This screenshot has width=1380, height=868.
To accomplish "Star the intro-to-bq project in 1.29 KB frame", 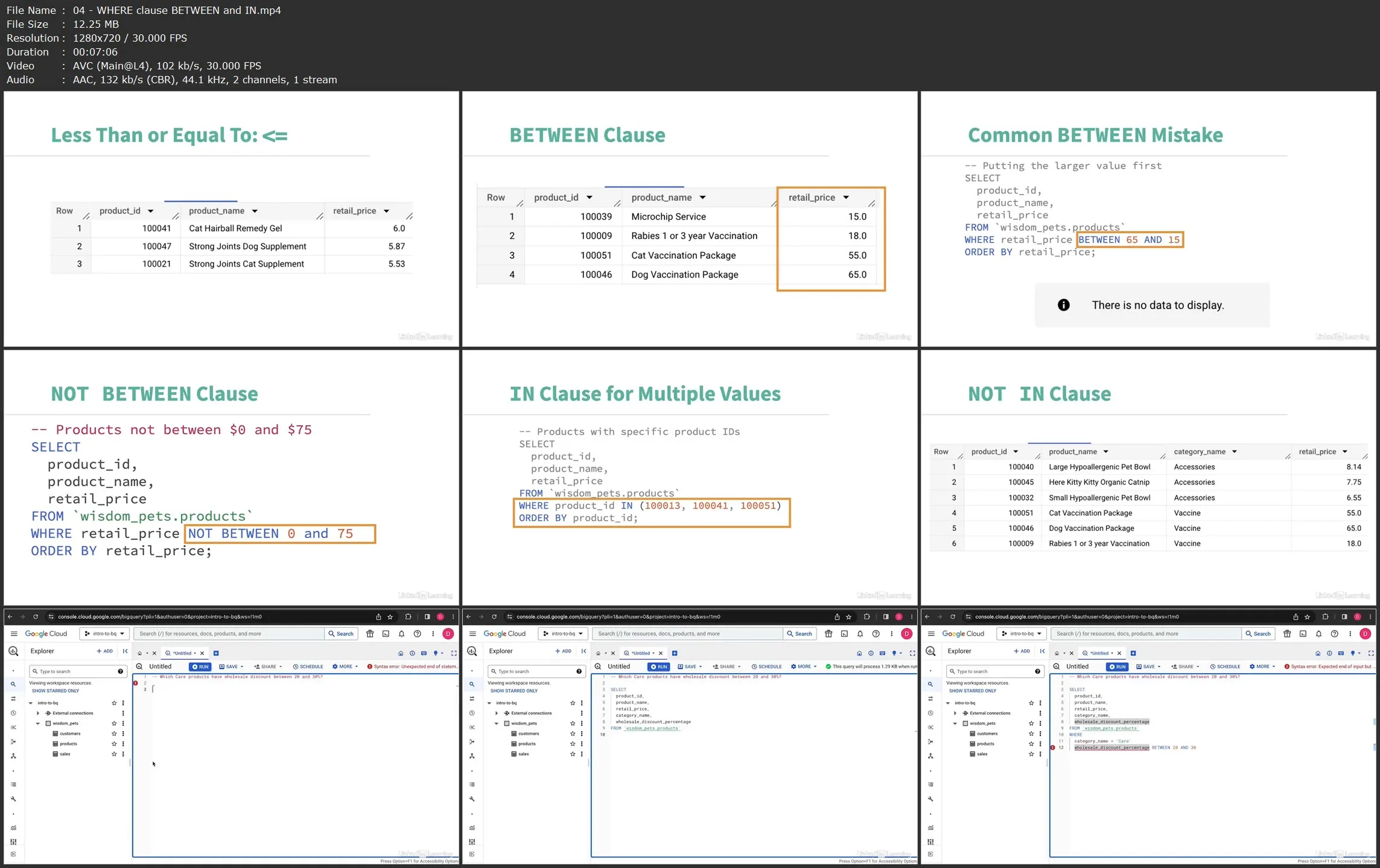I will pyautogui.click(x=573, y=703).
